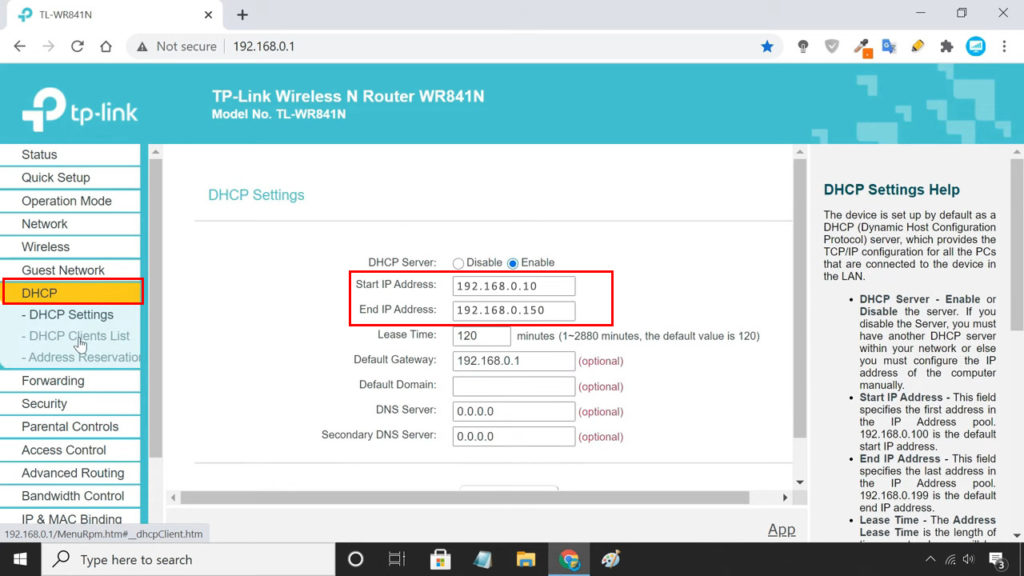This screenshot has width=1024, height=576.
Task: Open the Action Center notifications
Action: pos(997,560)
